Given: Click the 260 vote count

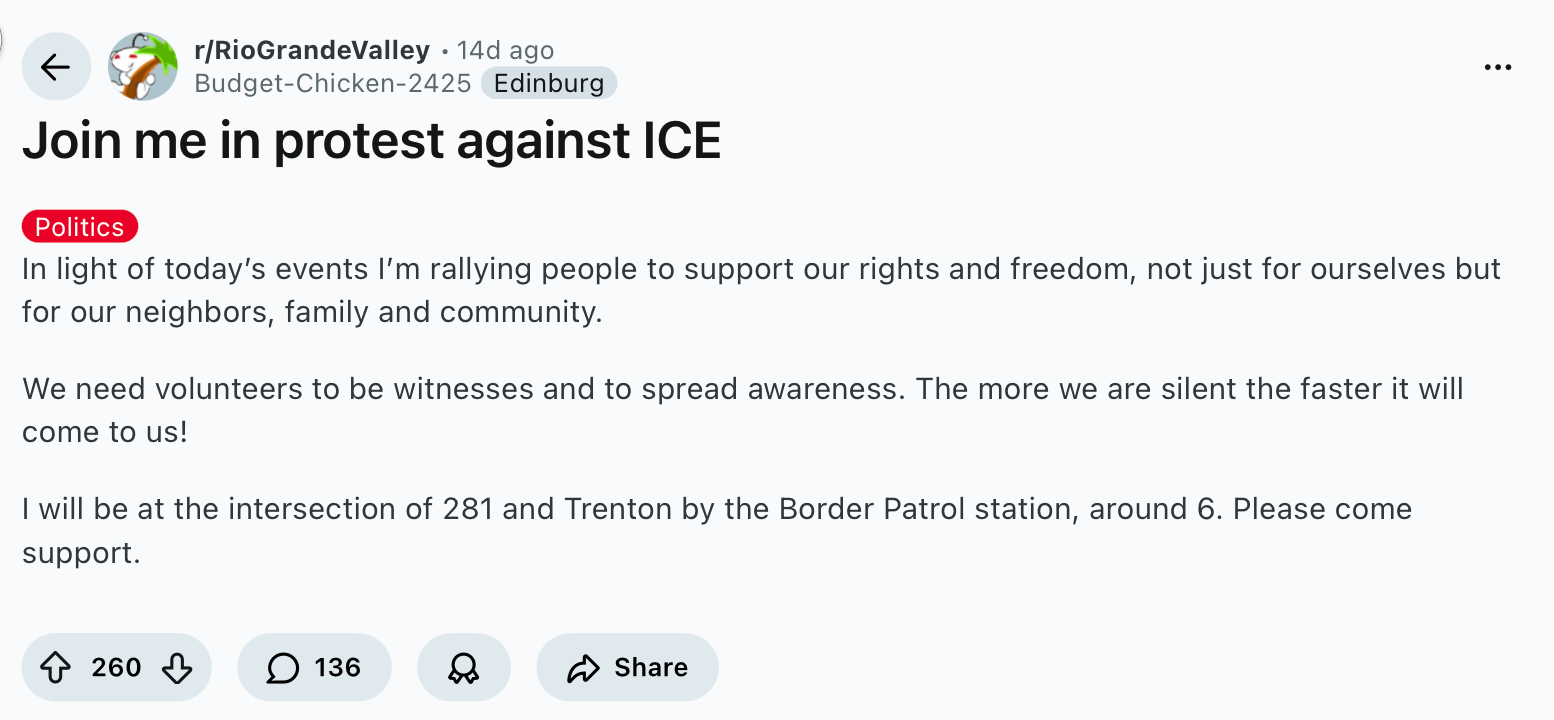Looking at the screenshot, I should click(x=116, y=667).
